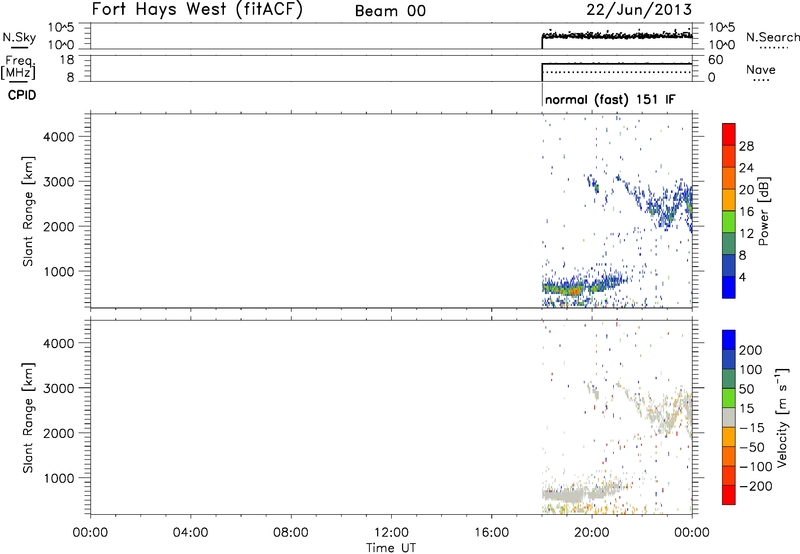Click the 1000 tick in the velocity panel
The image size is (800, 554).
(x=59, y=478)
